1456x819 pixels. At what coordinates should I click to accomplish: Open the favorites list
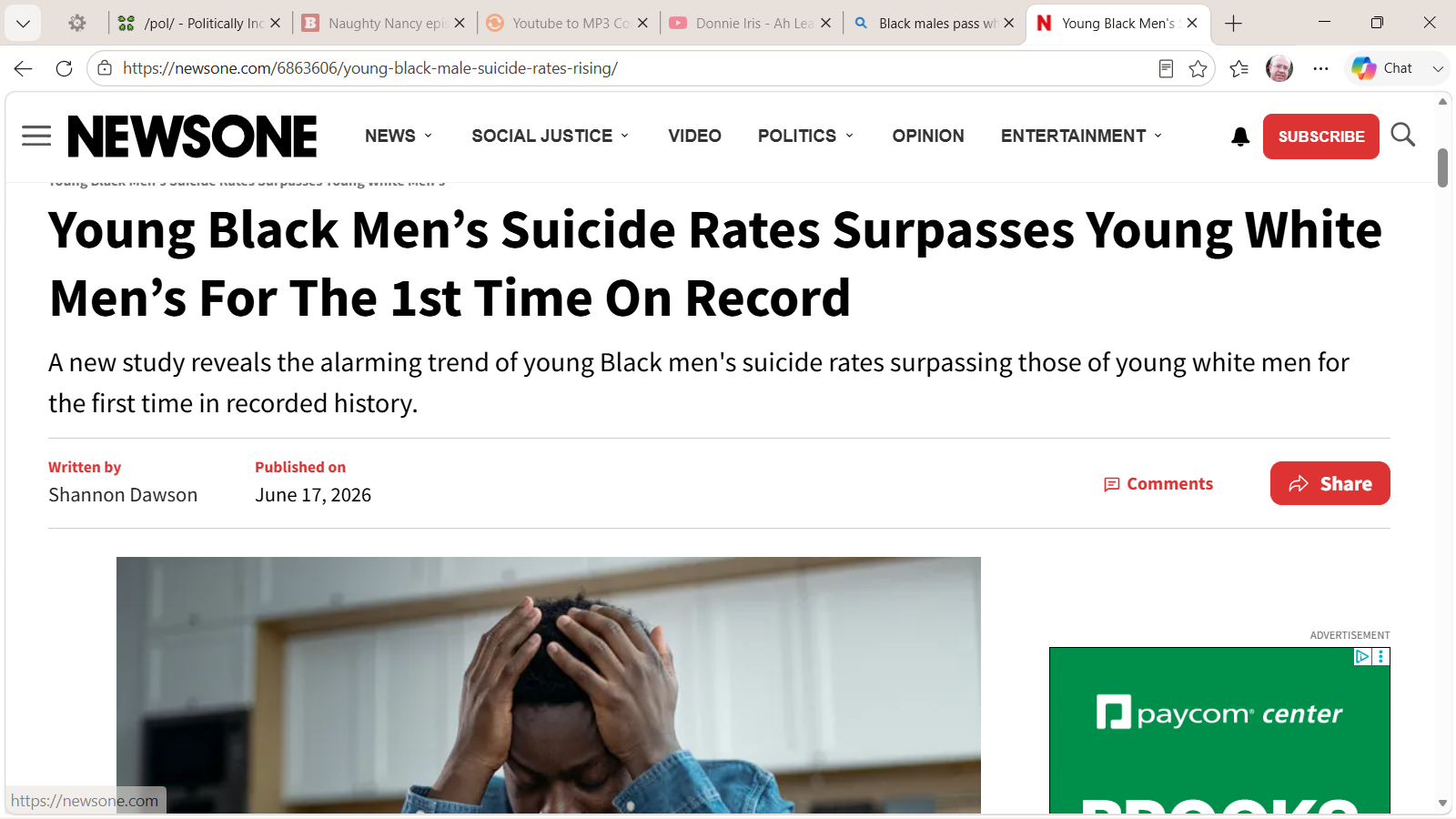click(x=1239, y=68)
